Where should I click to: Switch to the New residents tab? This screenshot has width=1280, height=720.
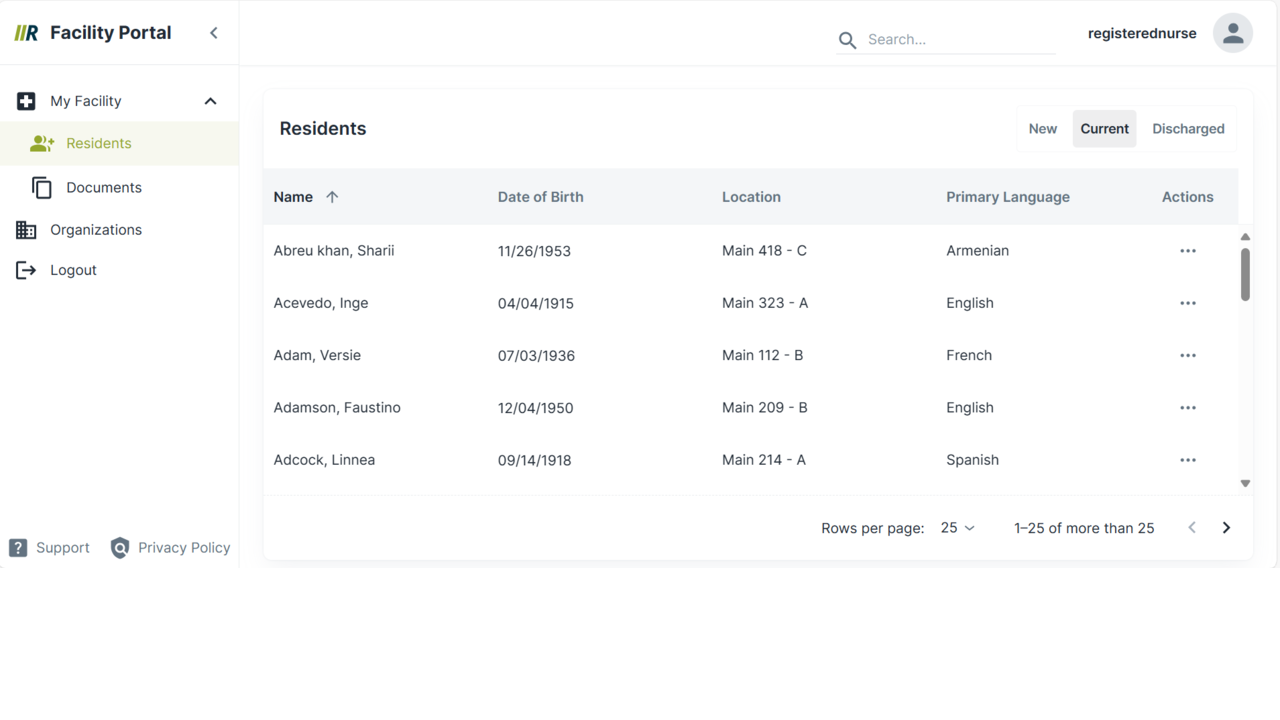[x=1043, y=129]
